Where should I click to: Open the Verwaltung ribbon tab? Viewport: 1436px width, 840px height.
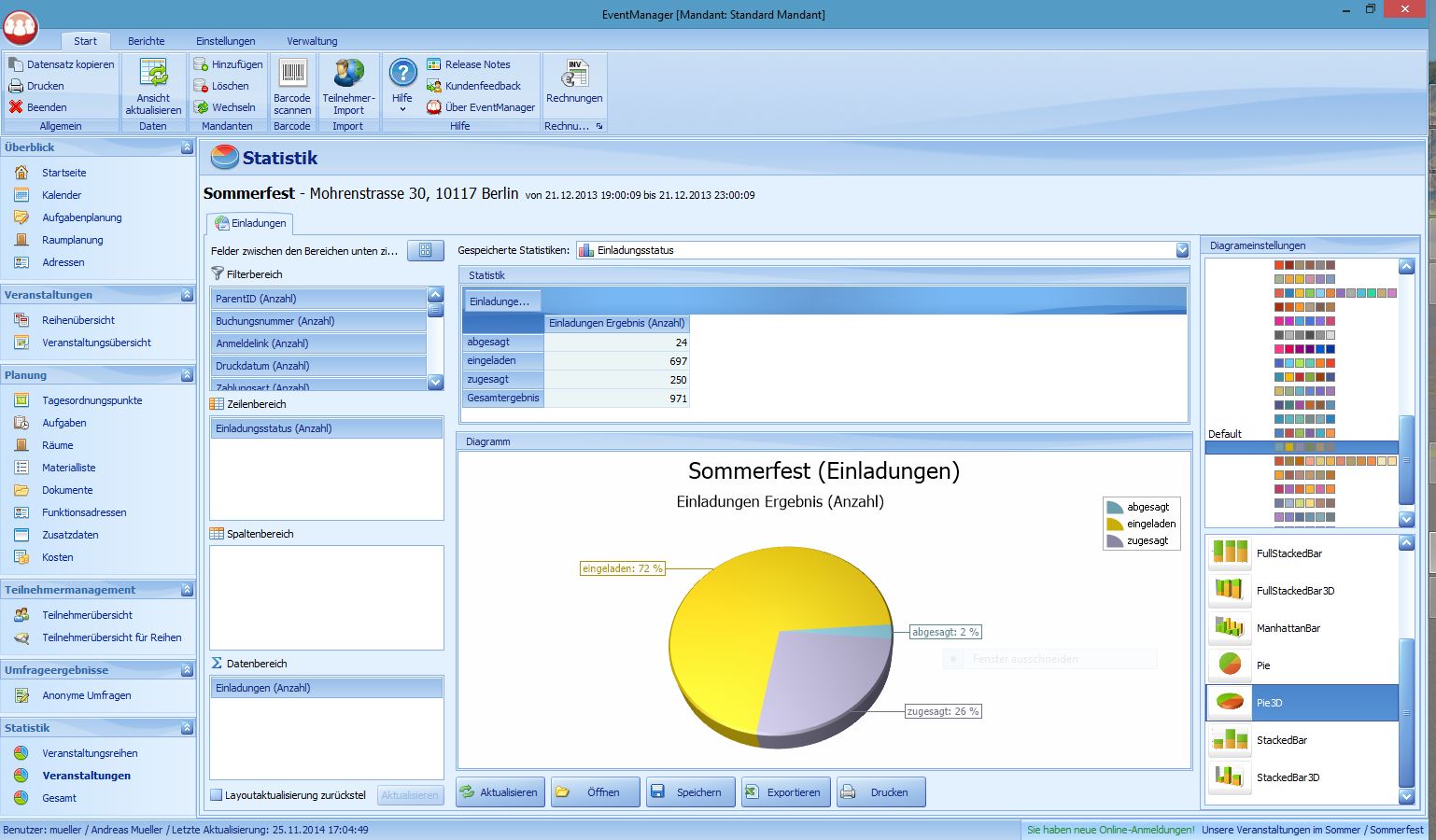(x=312, y=41)
